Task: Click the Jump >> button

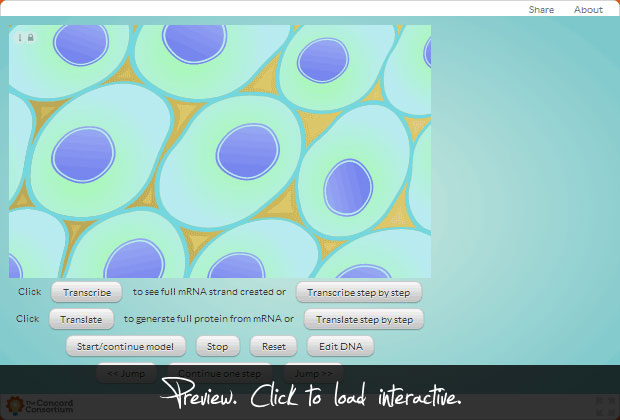Action: coord(313,373)
